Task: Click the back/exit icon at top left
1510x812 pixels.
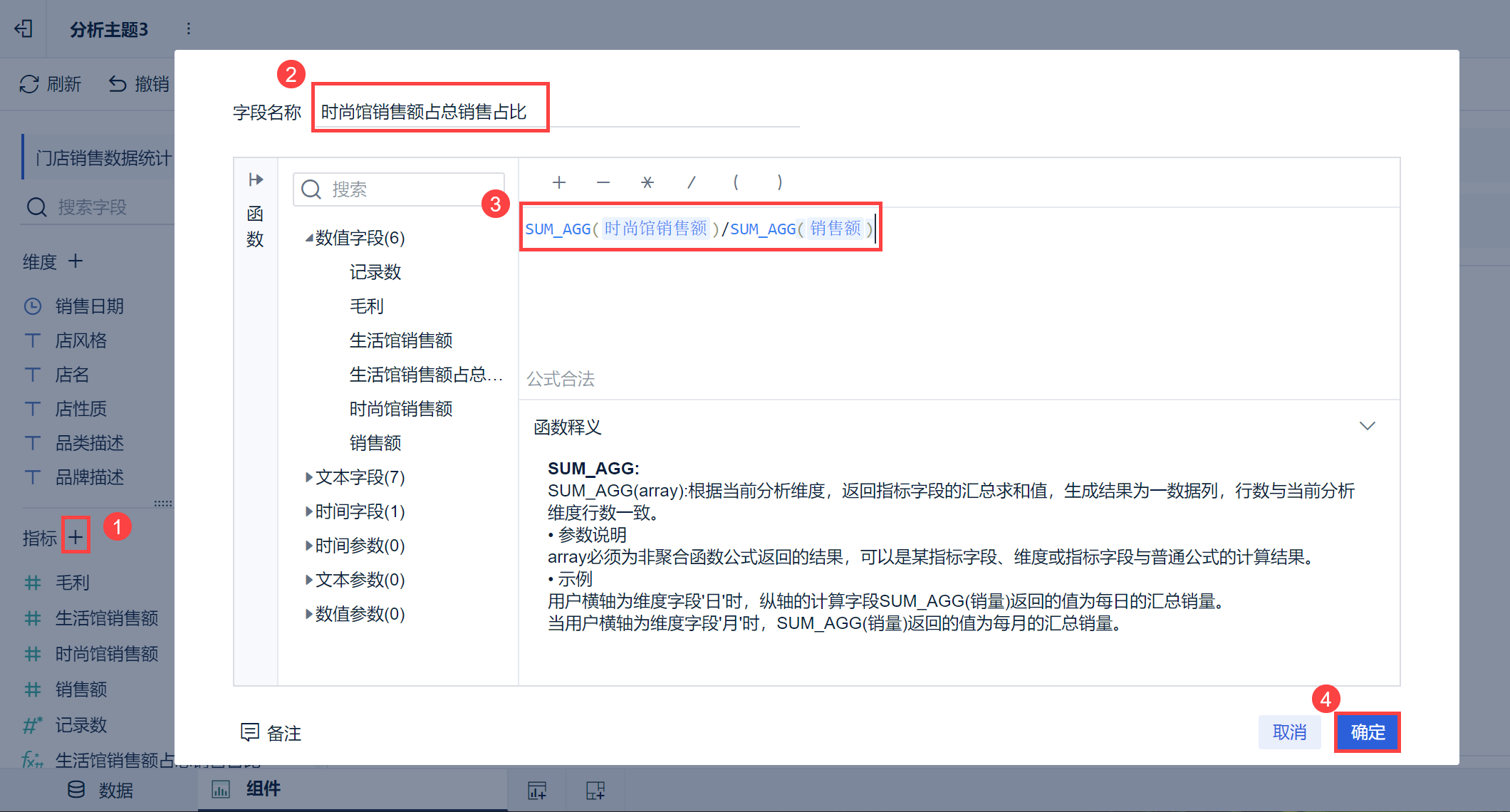Action: (x=24, y=28)
